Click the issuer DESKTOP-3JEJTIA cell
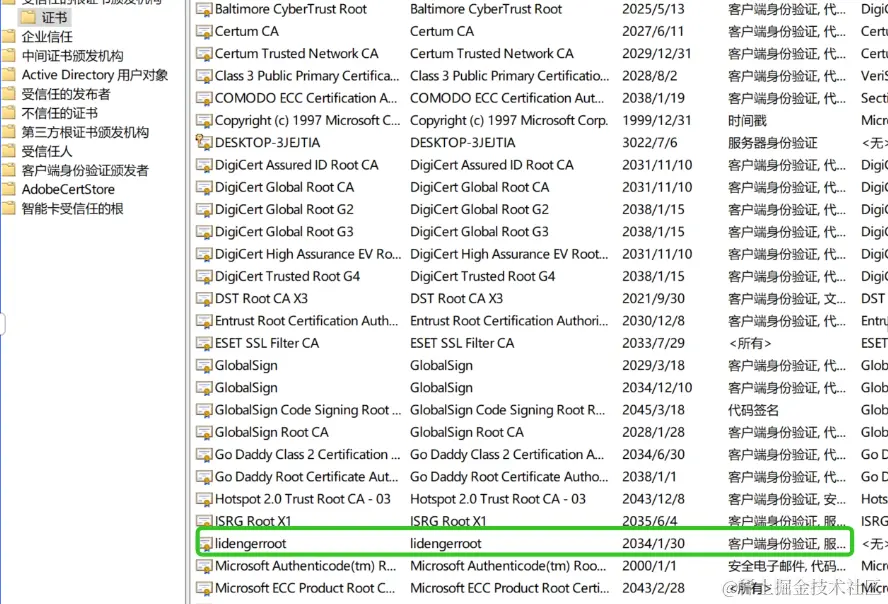The width and height of the screenshot is (888, 604). [463, 143]
